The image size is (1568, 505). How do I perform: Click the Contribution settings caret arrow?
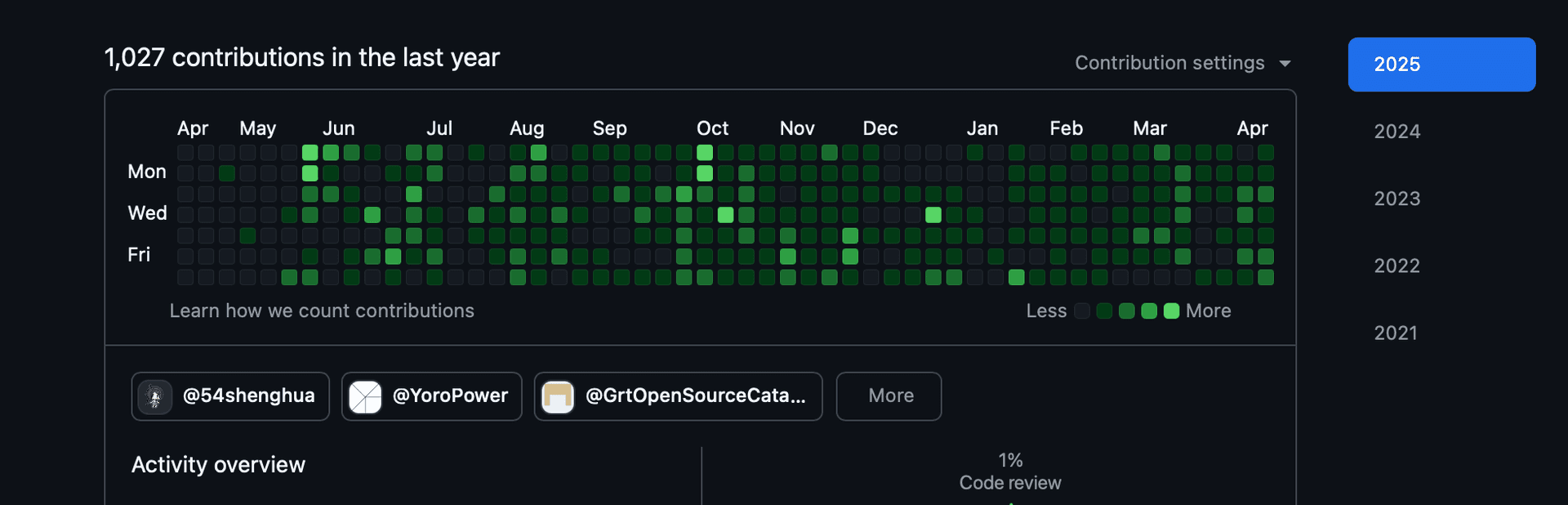coord(1285,64)
